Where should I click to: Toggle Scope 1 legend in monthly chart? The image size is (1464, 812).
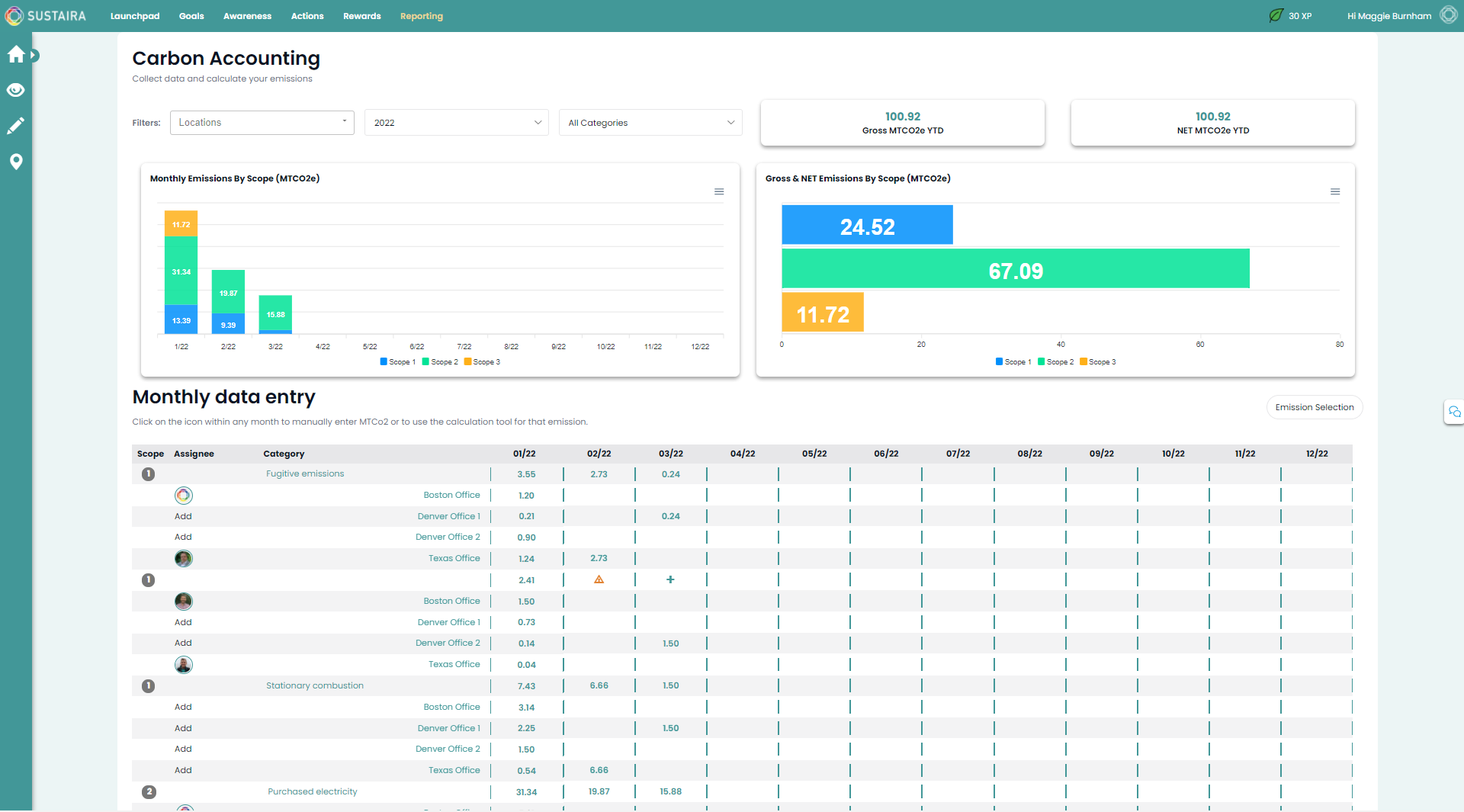coord(398,362)
